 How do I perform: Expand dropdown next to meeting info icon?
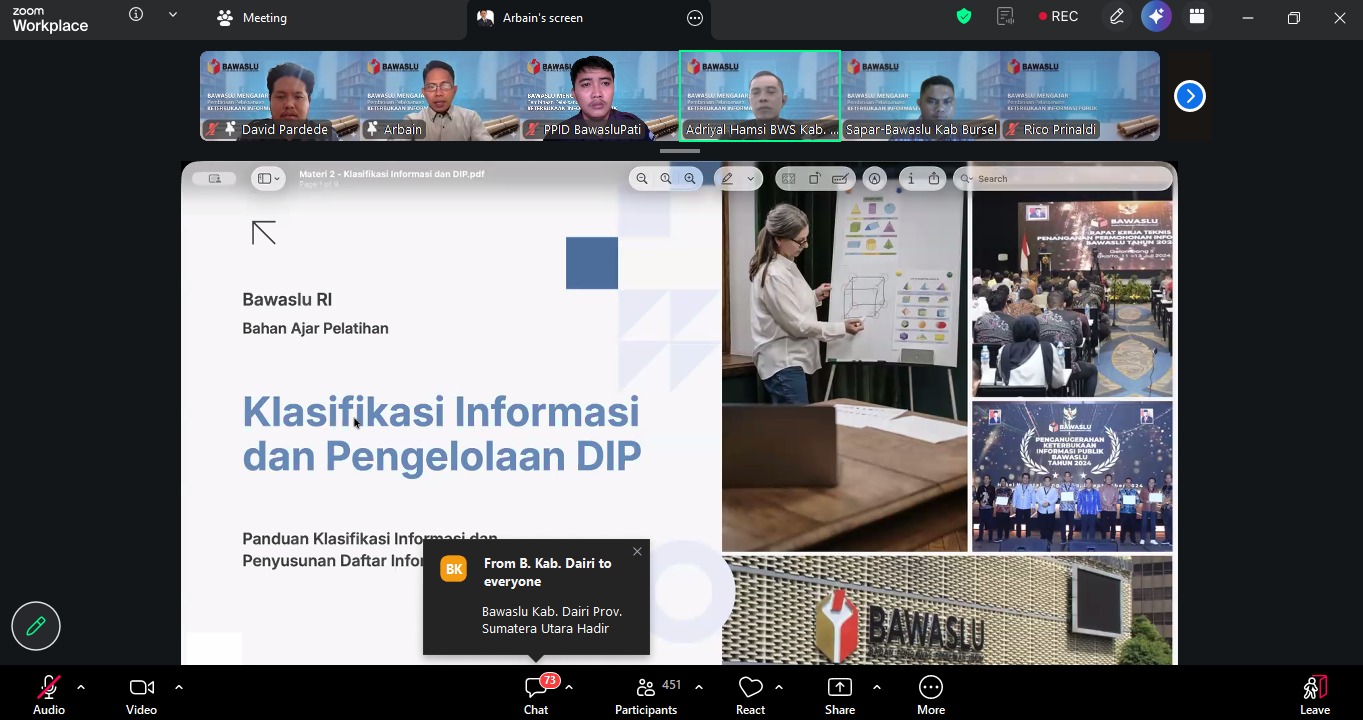tap(173, 15)
